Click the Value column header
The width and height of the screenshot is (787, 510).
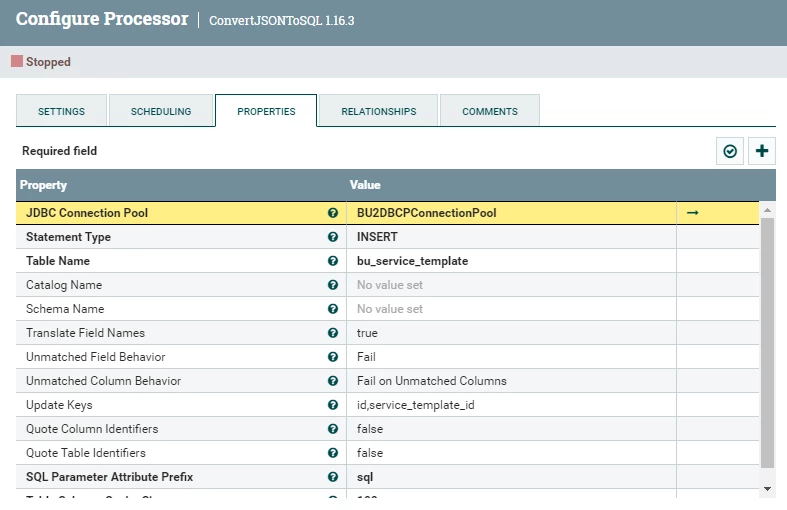(365, 185)
